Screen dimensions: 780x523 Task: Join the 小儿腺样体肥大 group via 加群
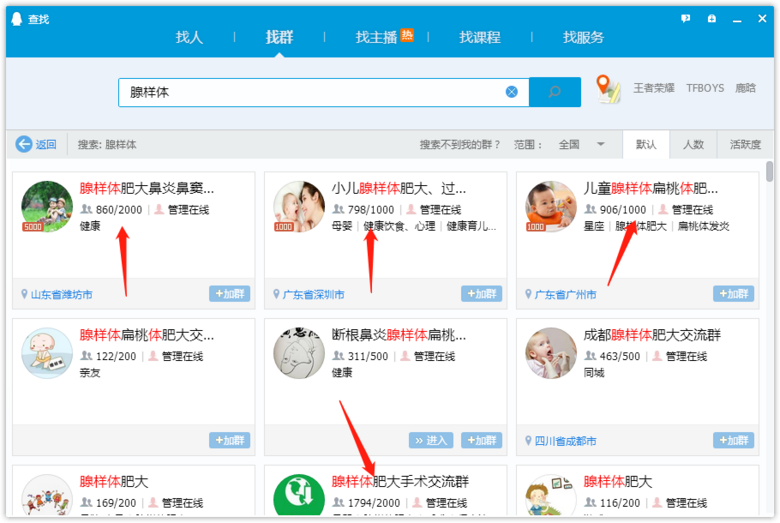[x=482, y=294]
